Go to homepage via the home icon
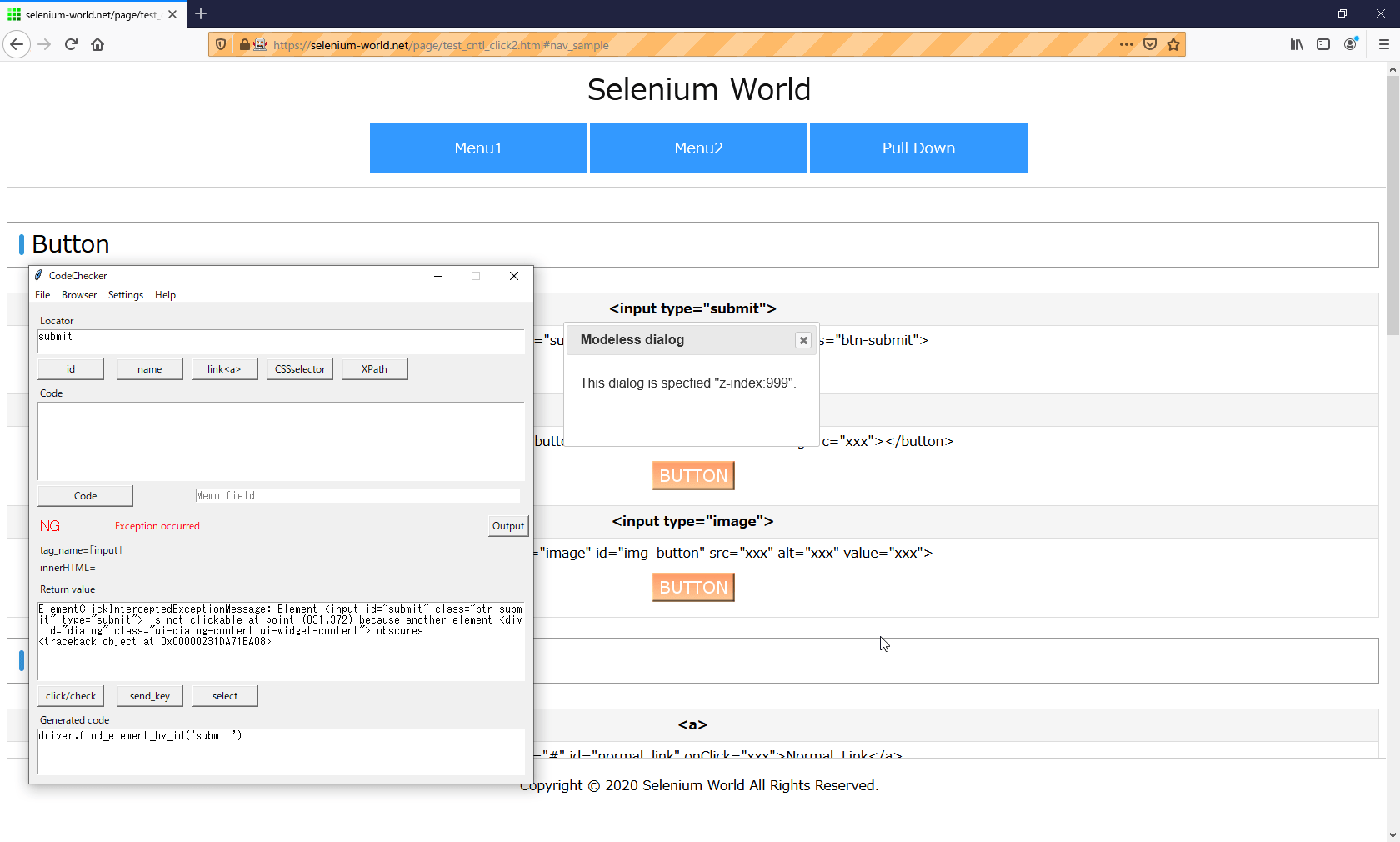 coord(97,44)
